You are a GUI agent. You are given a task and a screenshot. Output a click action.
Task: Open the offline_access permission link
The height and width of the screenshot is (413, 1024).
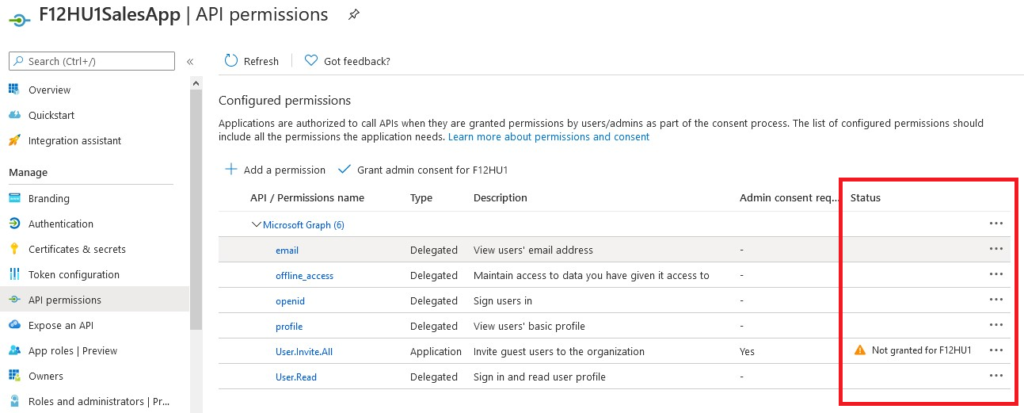304,276
